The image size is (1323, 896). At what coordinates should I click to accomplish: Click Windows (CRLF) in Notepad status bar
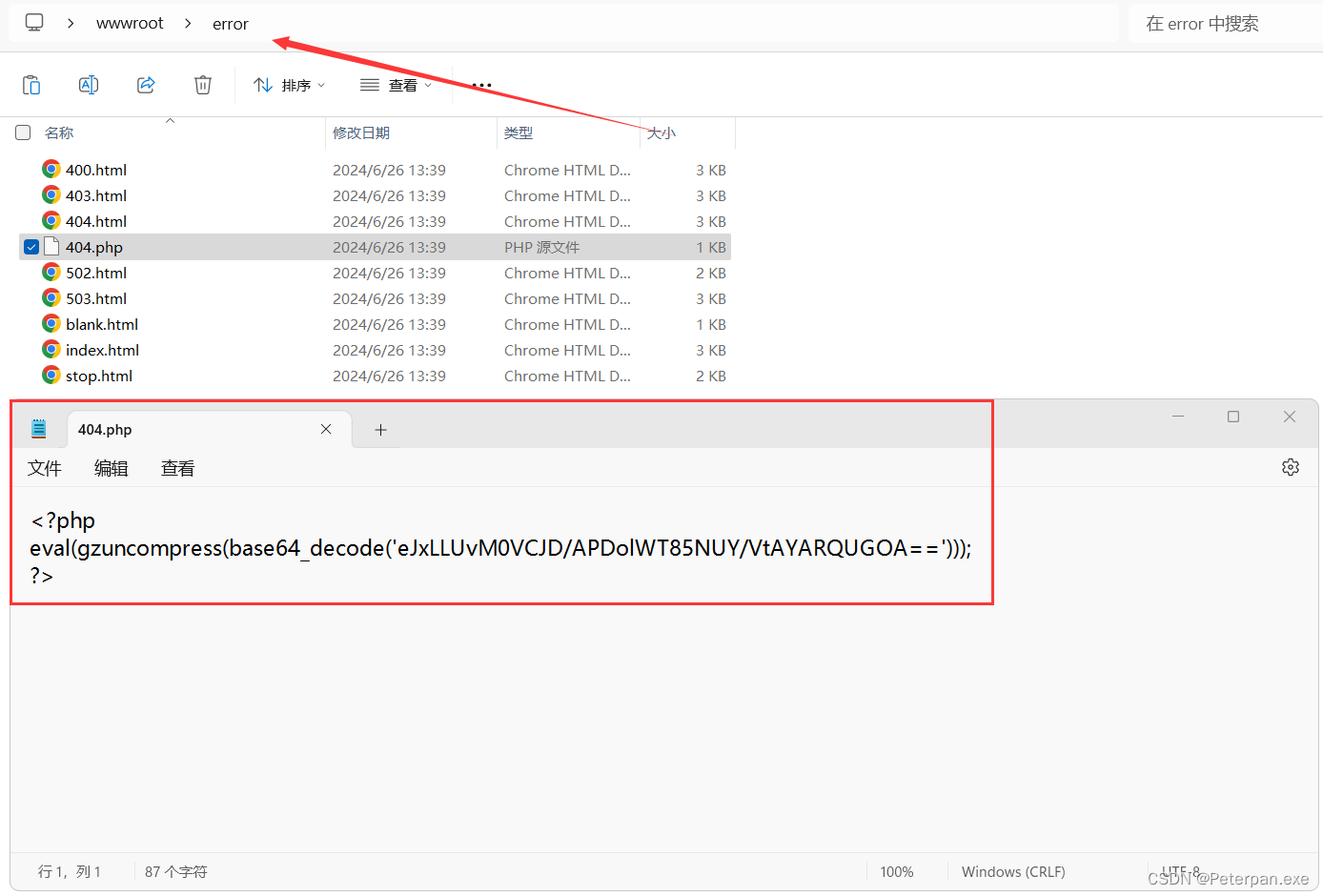tap(1013, 871)
